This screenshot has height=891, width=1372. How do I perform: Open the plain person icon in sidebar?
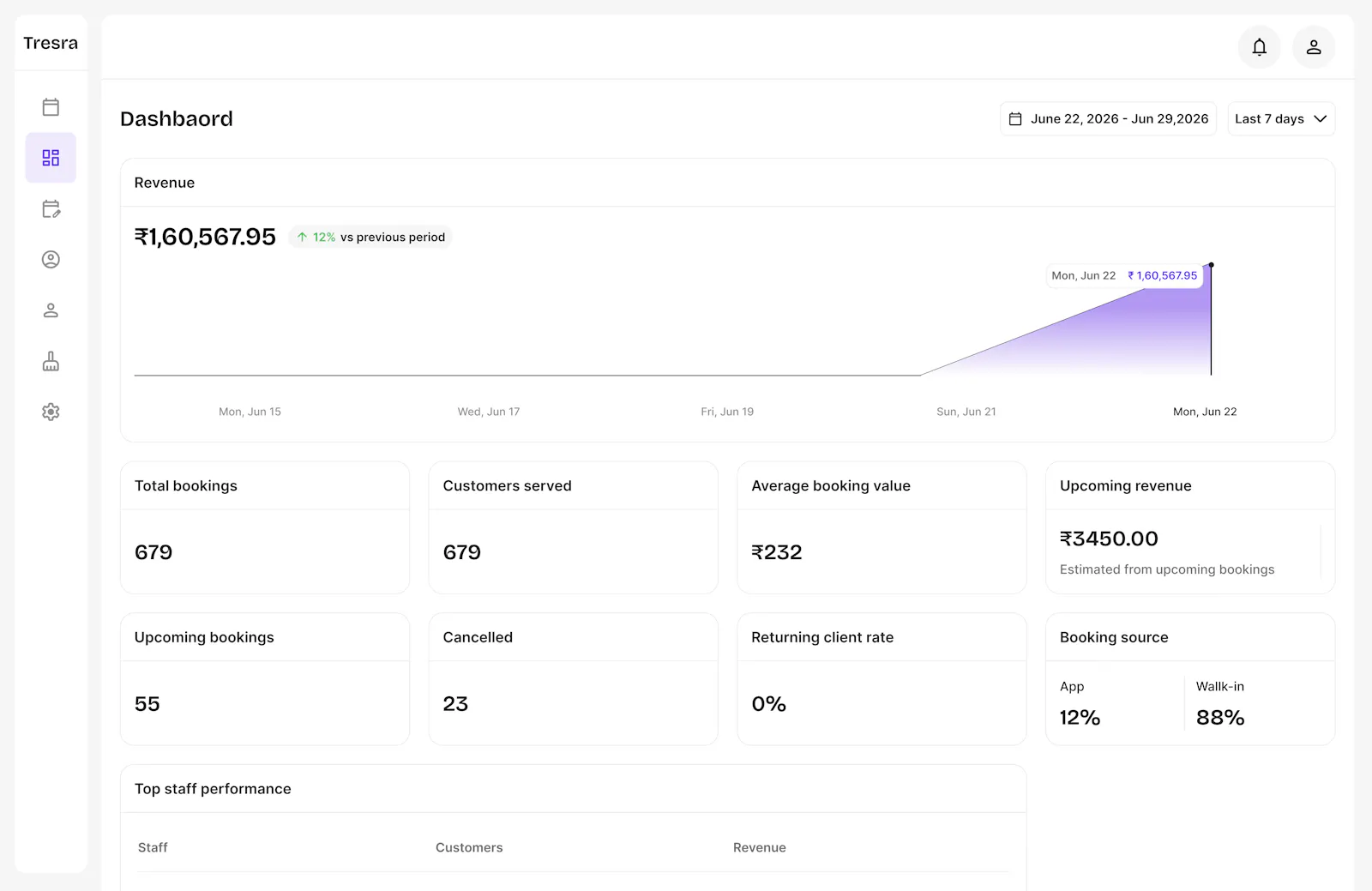point(51,310)
